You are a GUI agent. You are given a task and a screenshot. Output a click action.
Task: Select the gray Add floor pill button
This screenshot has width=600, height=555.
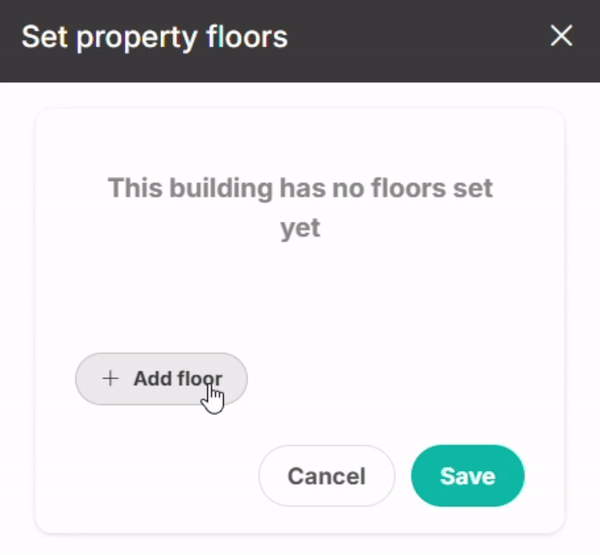[x=161, y=379]
